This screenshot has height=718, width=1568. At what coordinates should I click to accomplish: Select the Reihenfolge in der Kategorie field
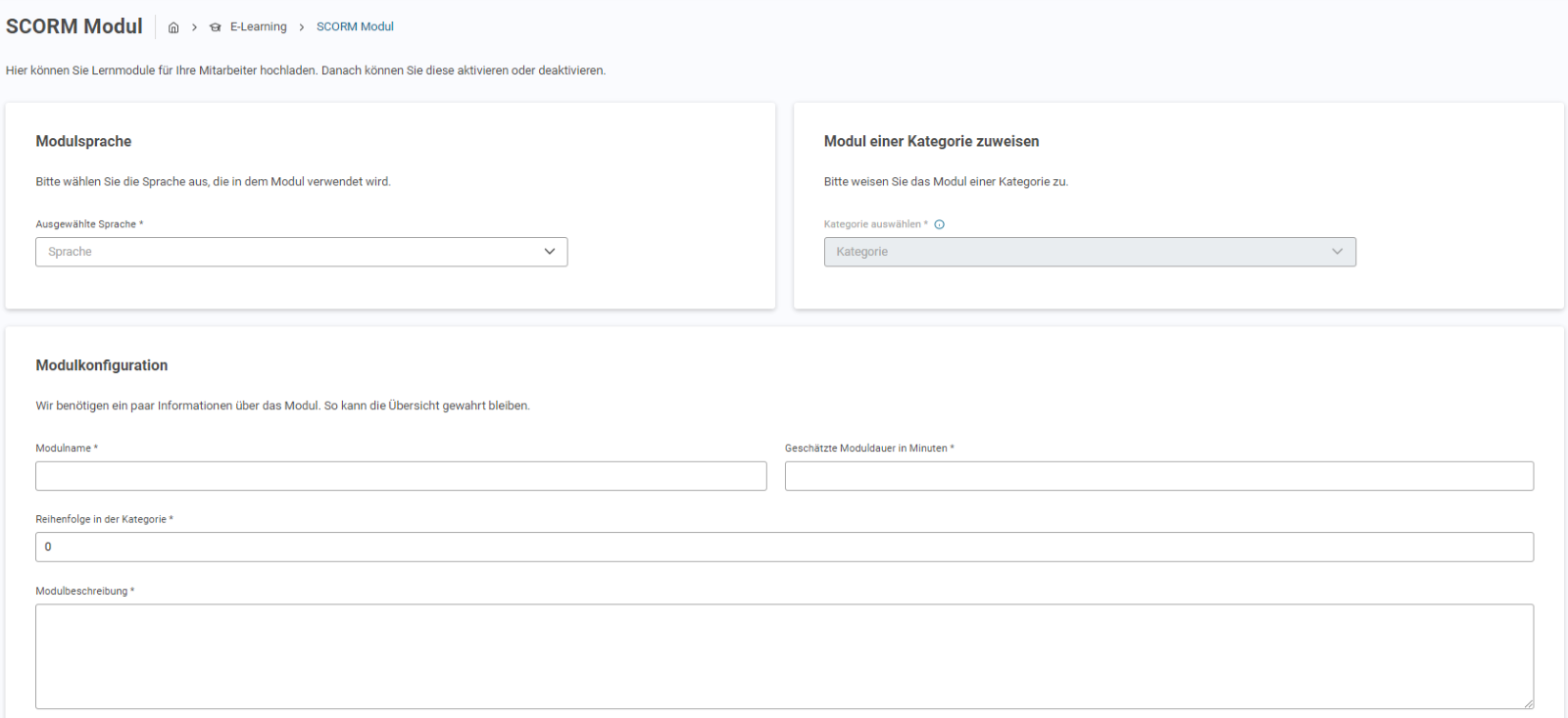pos(784,547)
